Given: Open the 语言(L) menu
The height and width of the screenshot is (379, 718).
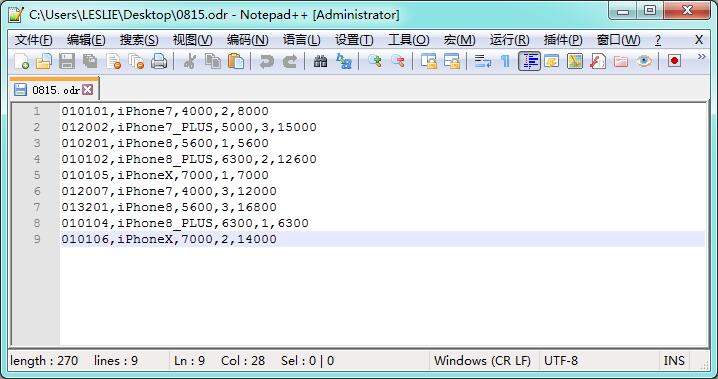Looking at the screenshot, I should pos(301,40).
